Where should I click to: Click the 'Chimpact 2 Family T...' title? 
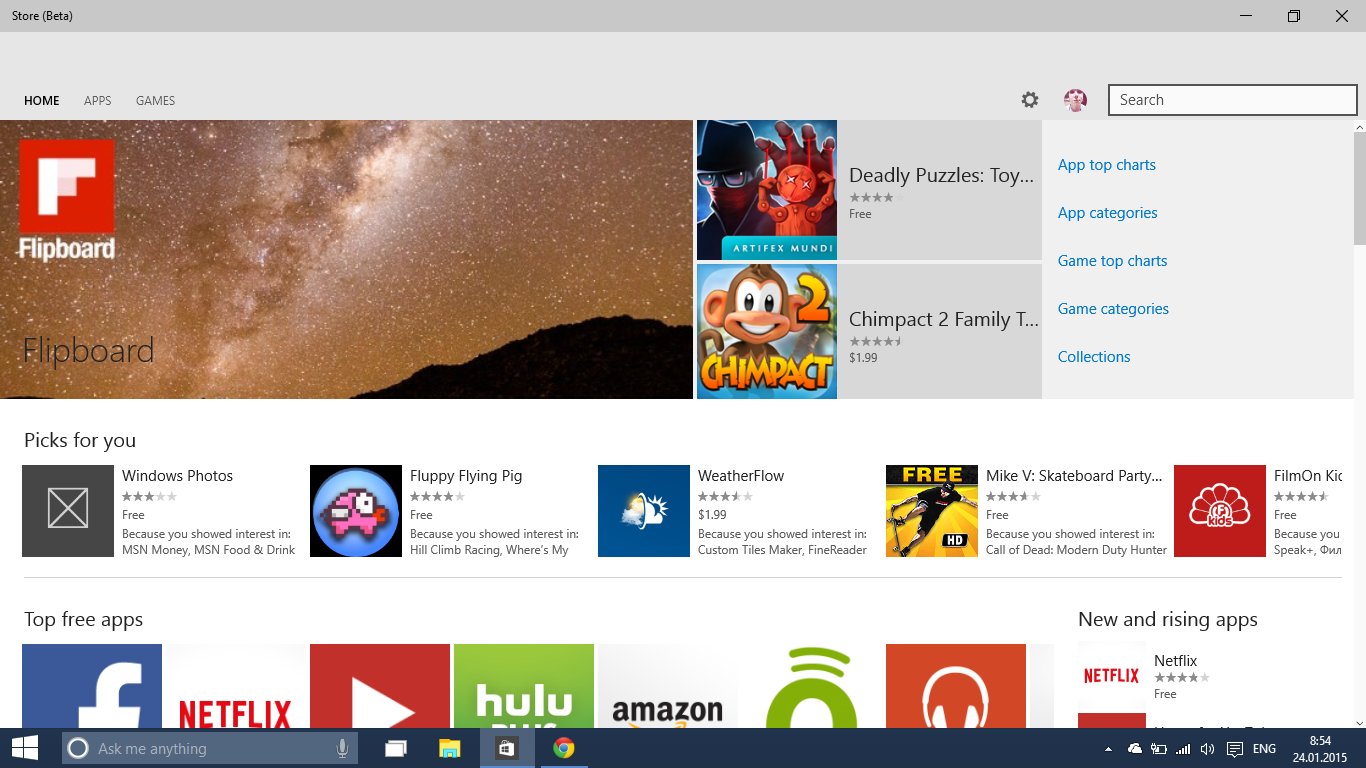(x=944, y=320)
